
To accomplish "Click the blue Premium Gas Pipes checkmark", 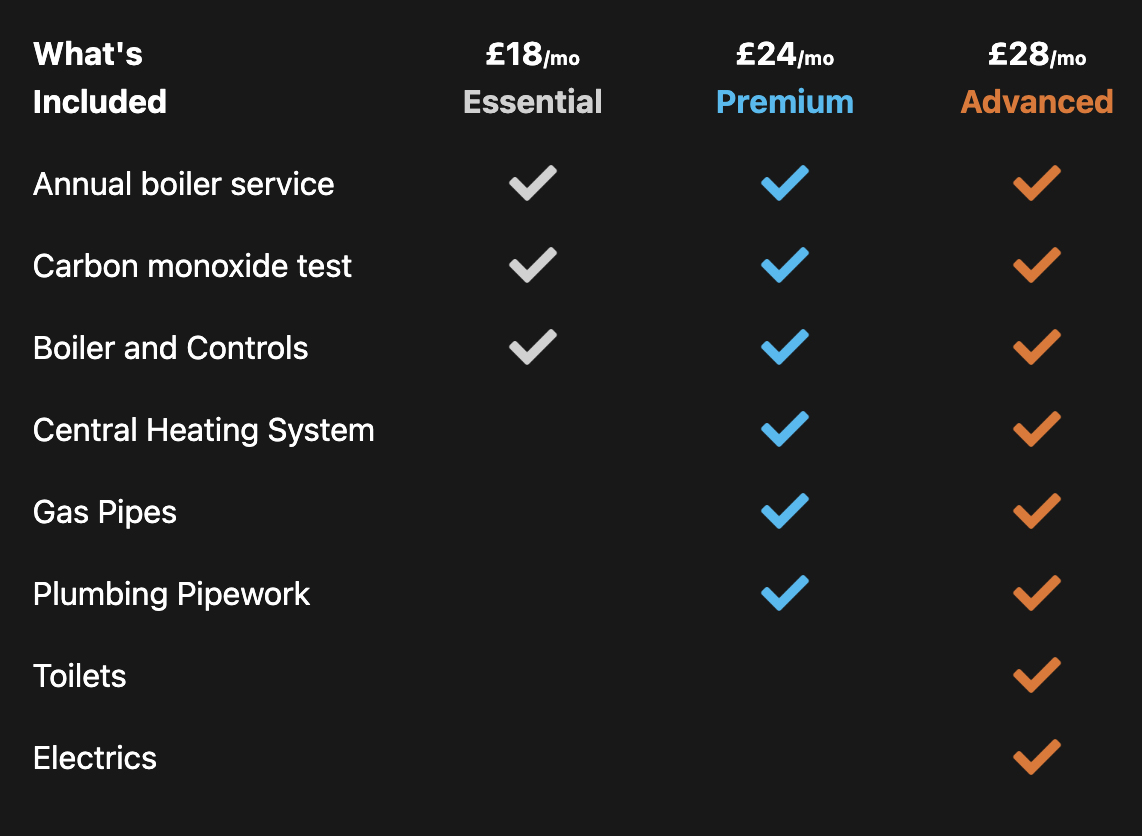I will tap(785, 512).
